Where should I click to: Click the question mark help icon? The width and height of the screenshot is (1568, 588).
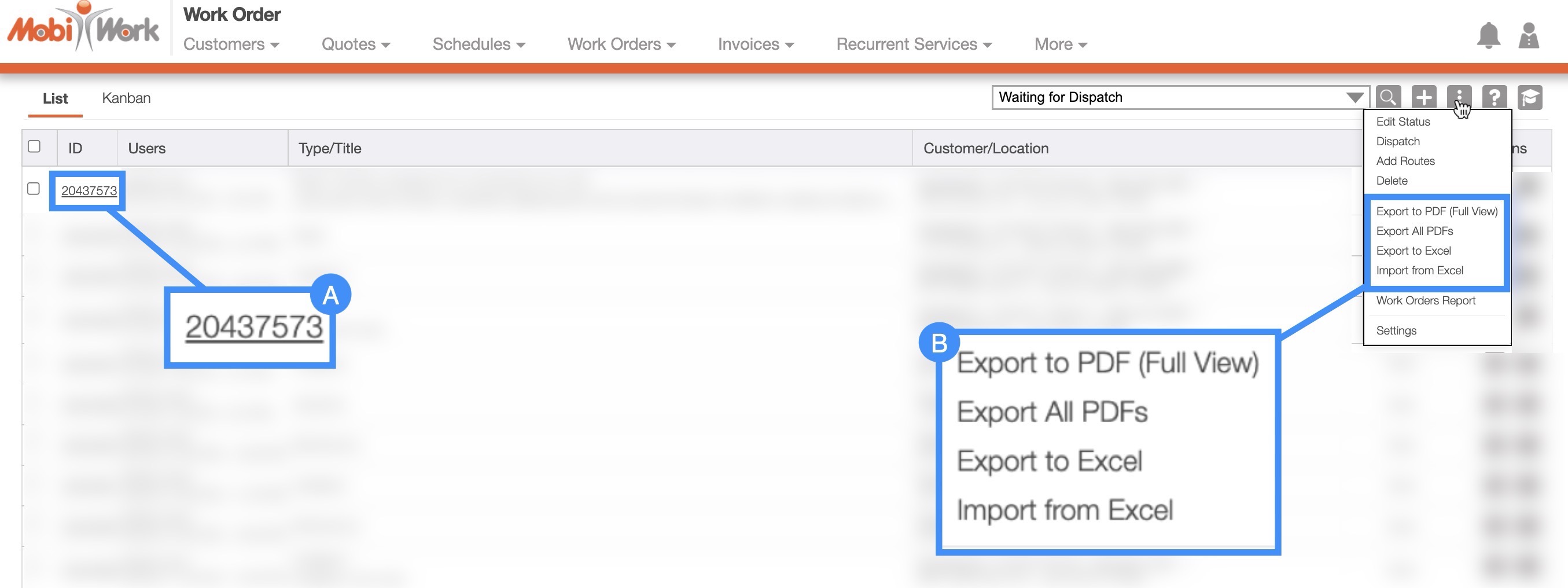1495,97
